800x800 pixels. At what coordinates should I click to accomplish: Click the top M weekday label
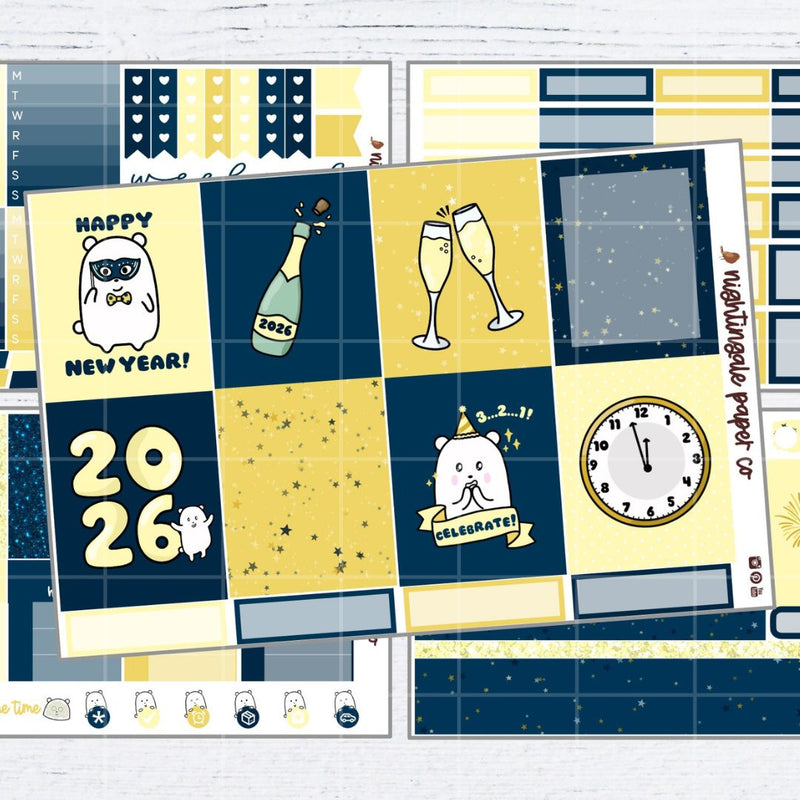pos(16,76)
